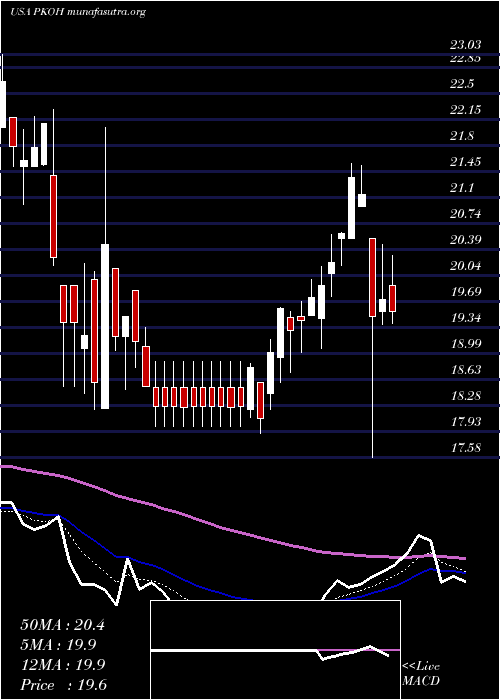The height and width of the screenshot is (700, 500).
Task: Click the 23.03 price axis label
Action: pos(465,45)
